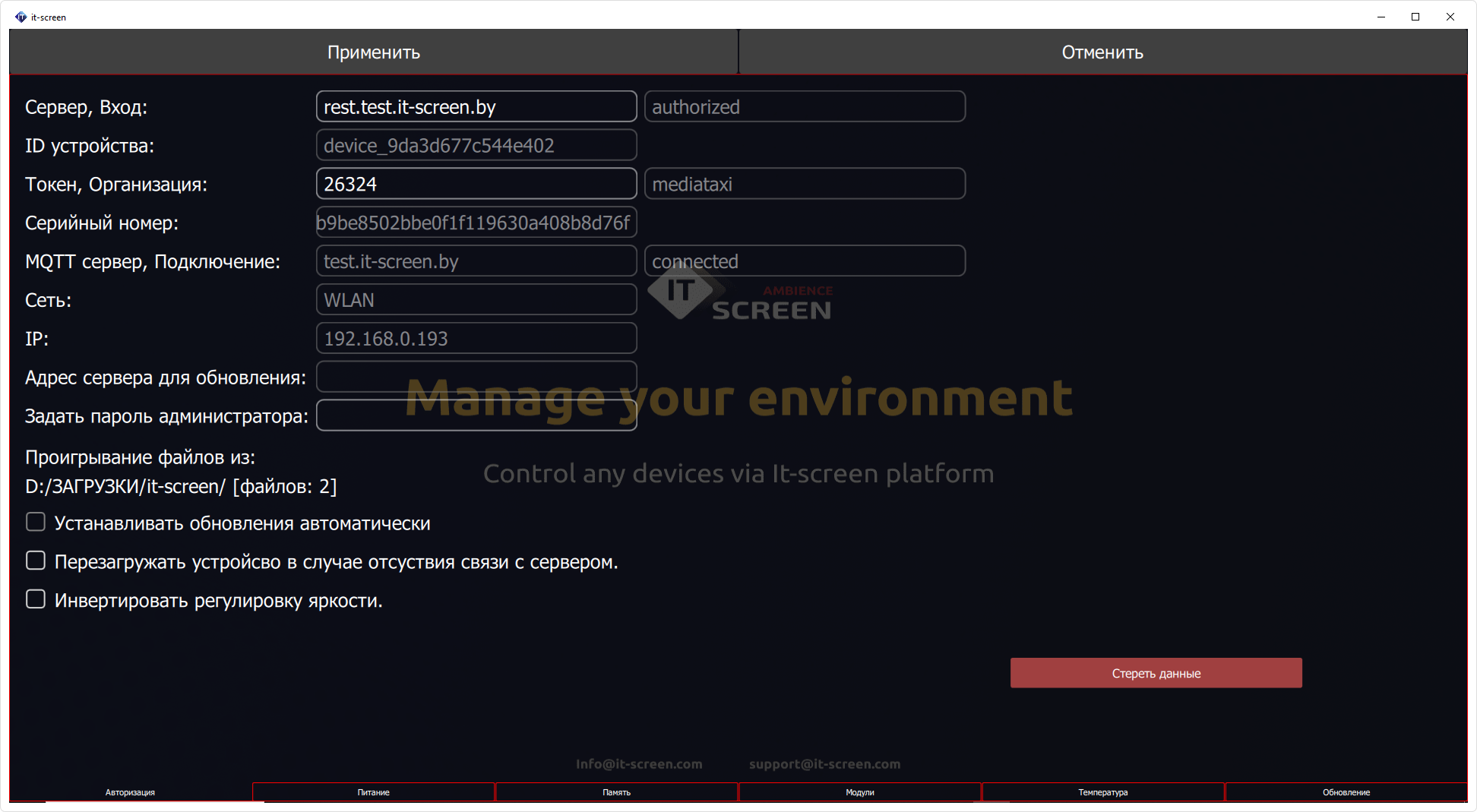Switch to the Питание tab
Image resolution: width=1477 pixels, height=812 pixels.
(x=373, y=792)
